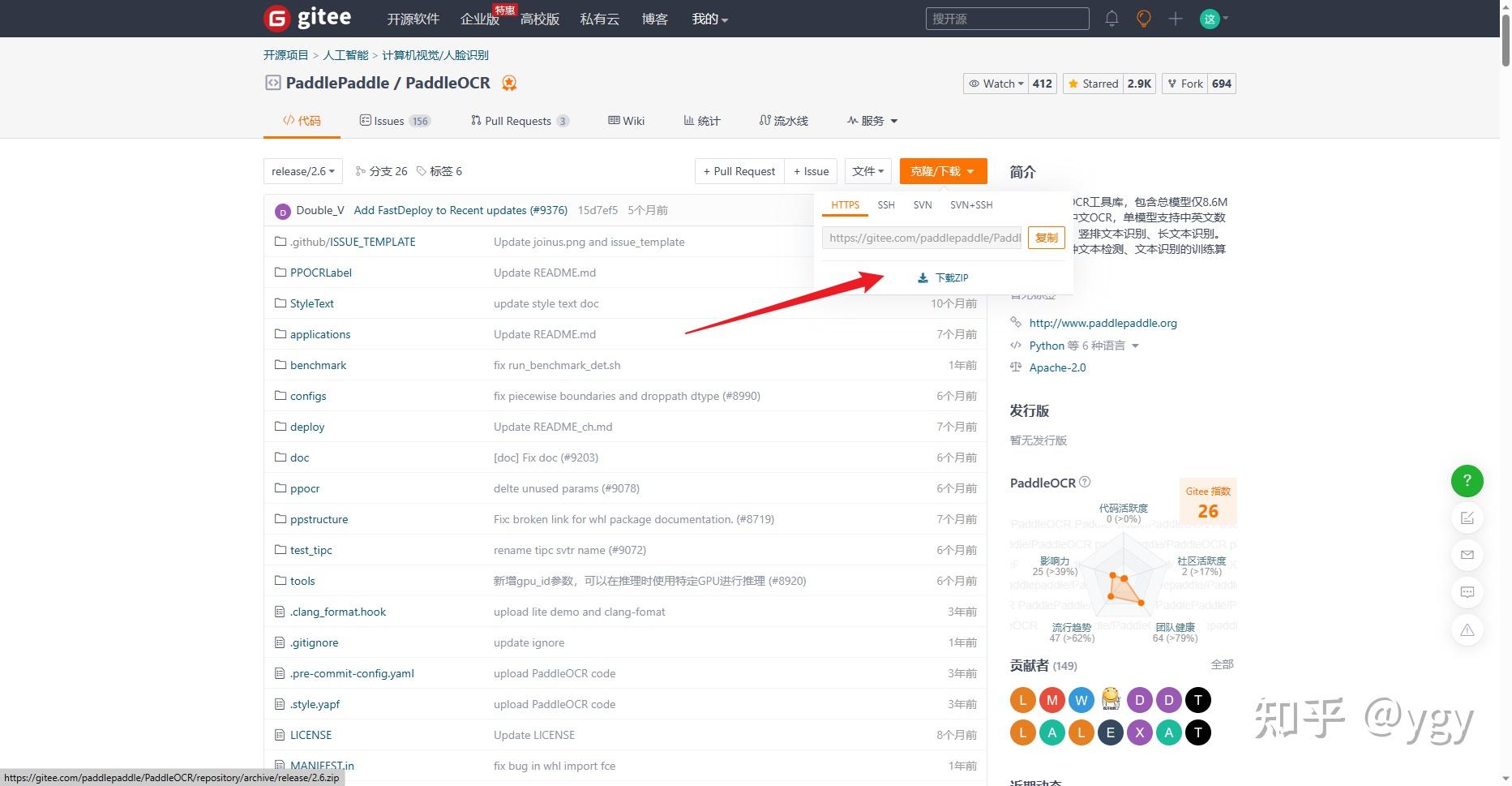Click the Gitee logo icon

(x=277, y=18)
